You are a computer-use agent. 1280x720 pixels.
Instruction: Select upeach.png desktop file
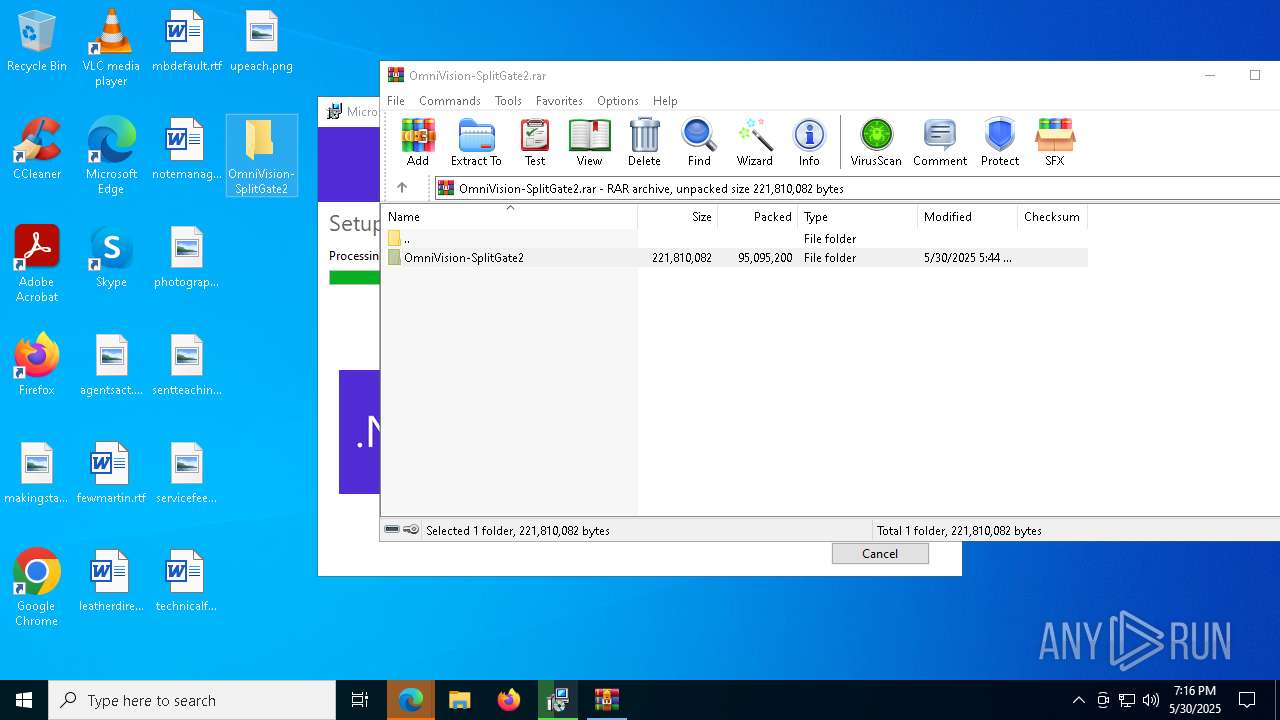261,41
